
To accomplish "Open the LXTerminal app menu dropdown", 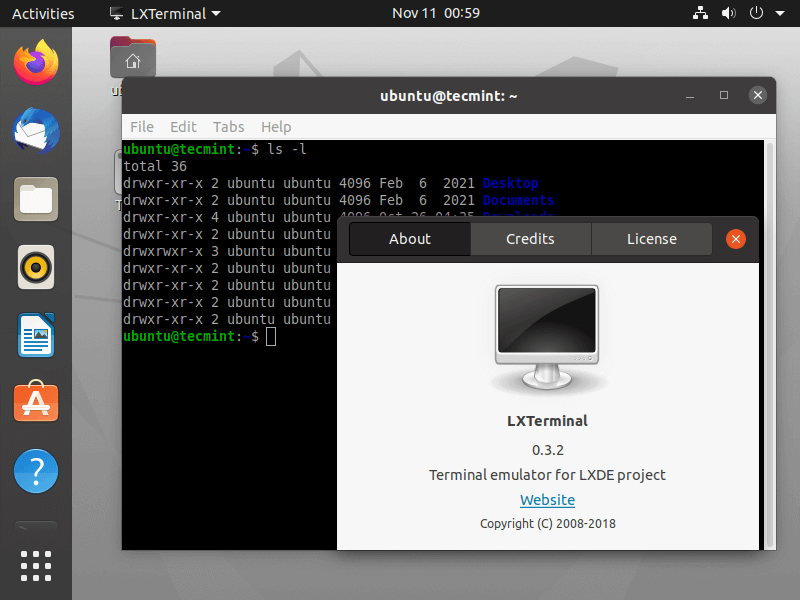I will 165,14.
